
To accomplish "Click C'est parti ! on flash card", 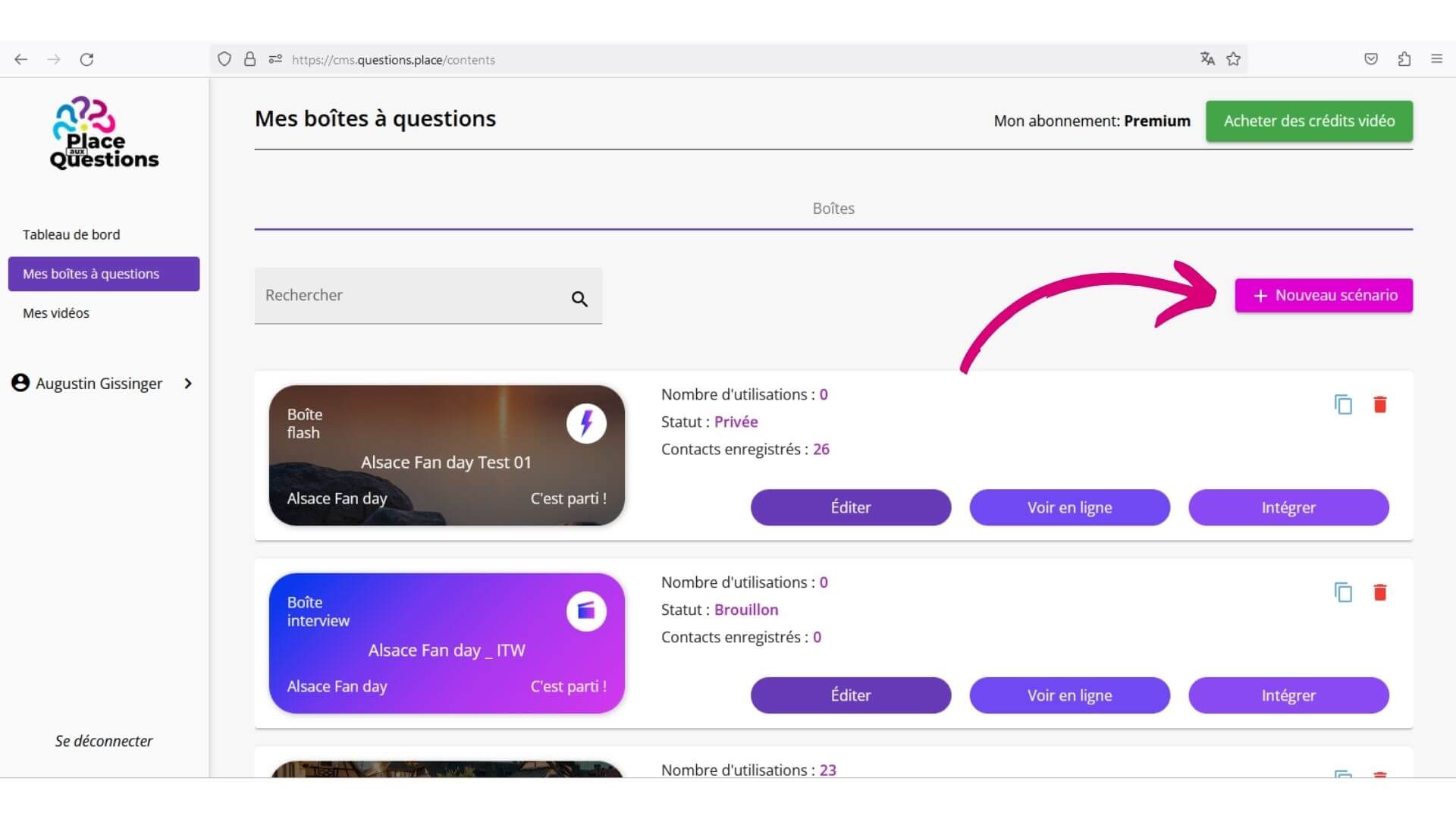I will (x=569, y=498).
